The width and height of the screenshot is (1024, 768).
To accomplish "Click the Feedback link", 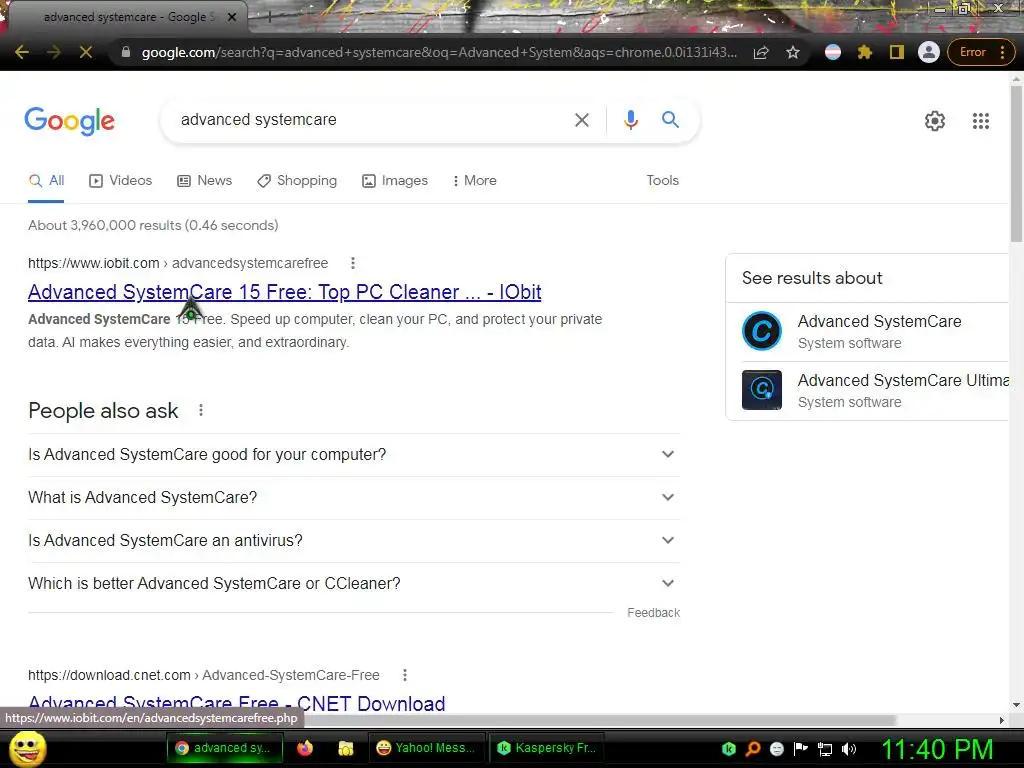I will 653,613.
